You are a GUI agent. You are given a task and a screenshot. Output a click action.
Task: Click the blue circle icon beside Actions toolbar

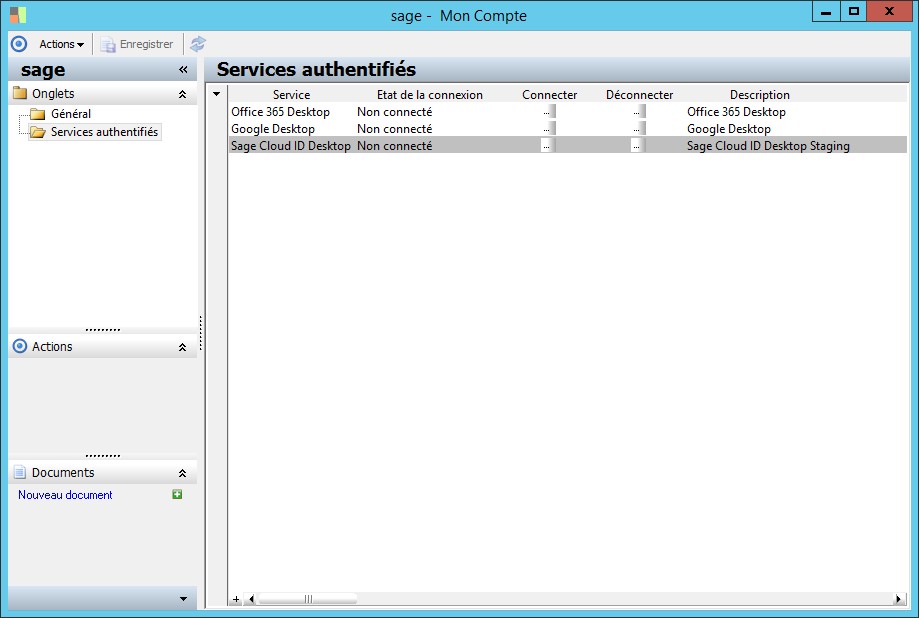click(x=19, y=44)
